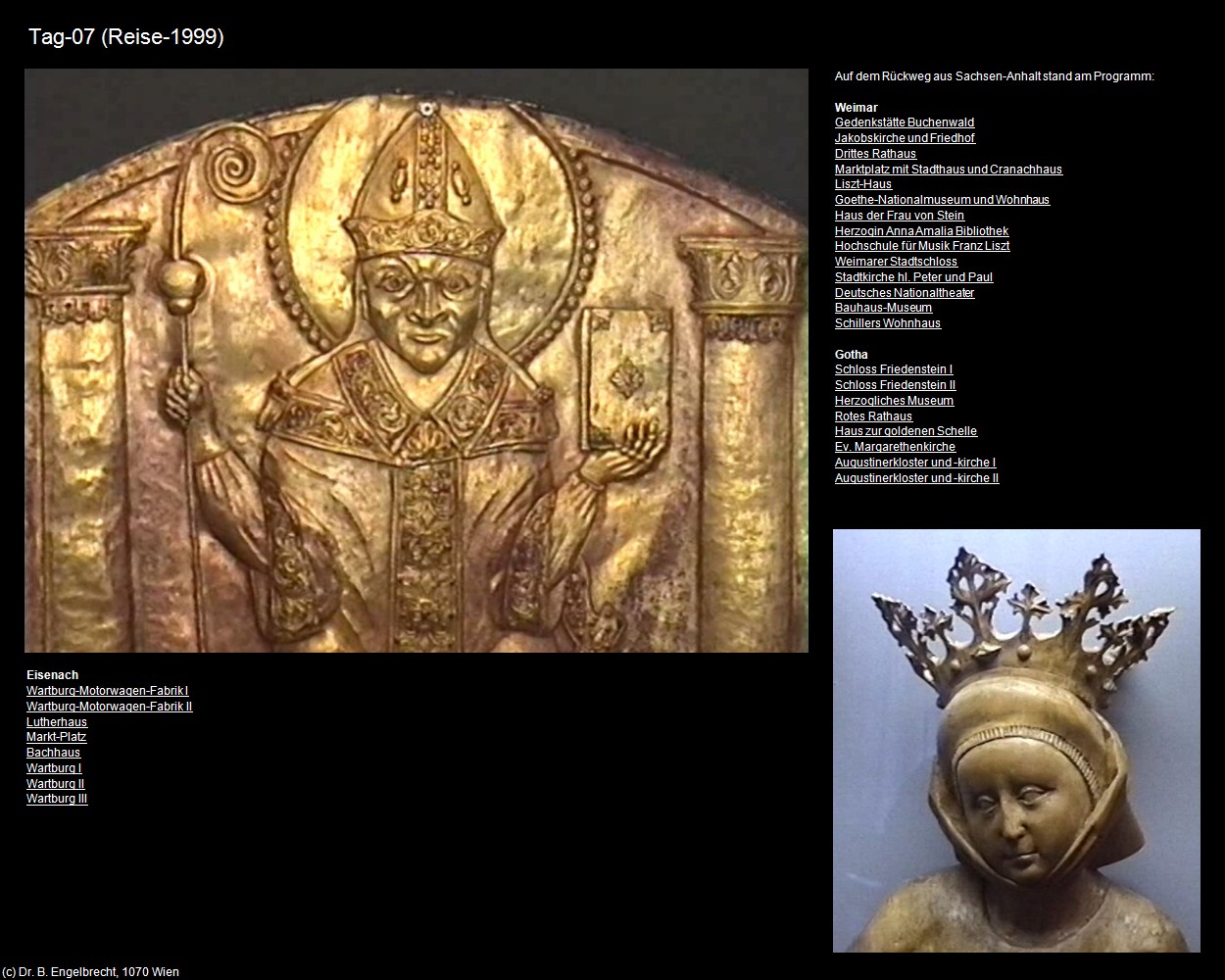Visit Haus zur goldenen Schelle
Image resolution: width=1225 pixels, height=980 pixels.
906,431
